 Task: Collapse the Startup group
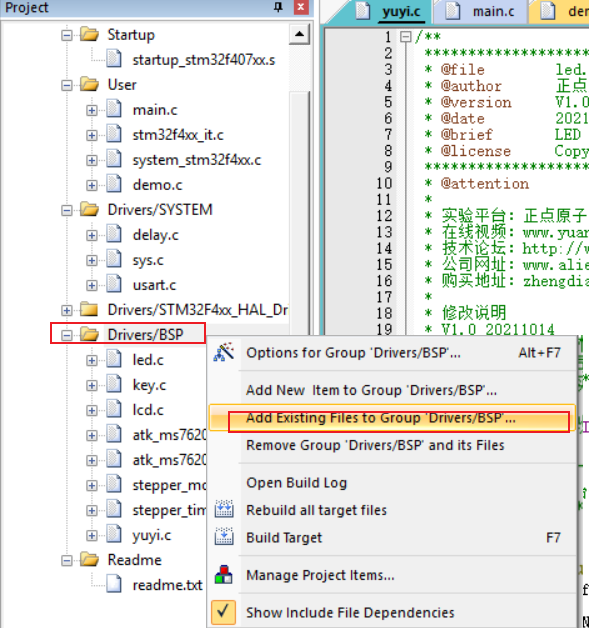pos(67,35)
